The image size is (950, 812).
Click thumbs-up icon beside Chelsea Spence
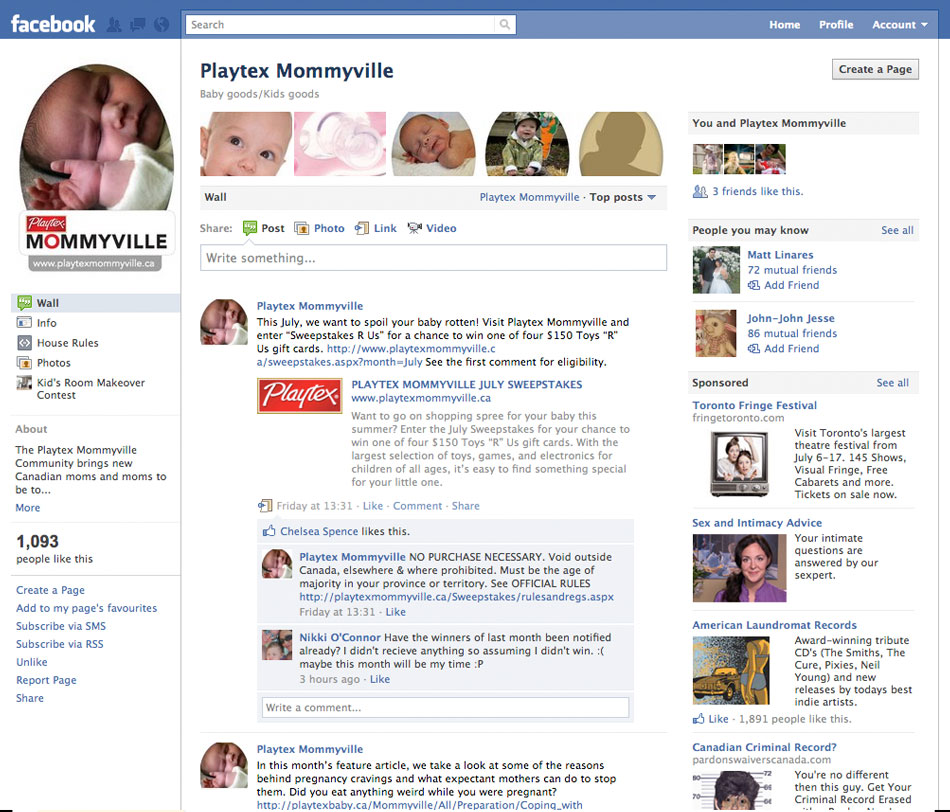pyautogui.click(x=269, y=531)
